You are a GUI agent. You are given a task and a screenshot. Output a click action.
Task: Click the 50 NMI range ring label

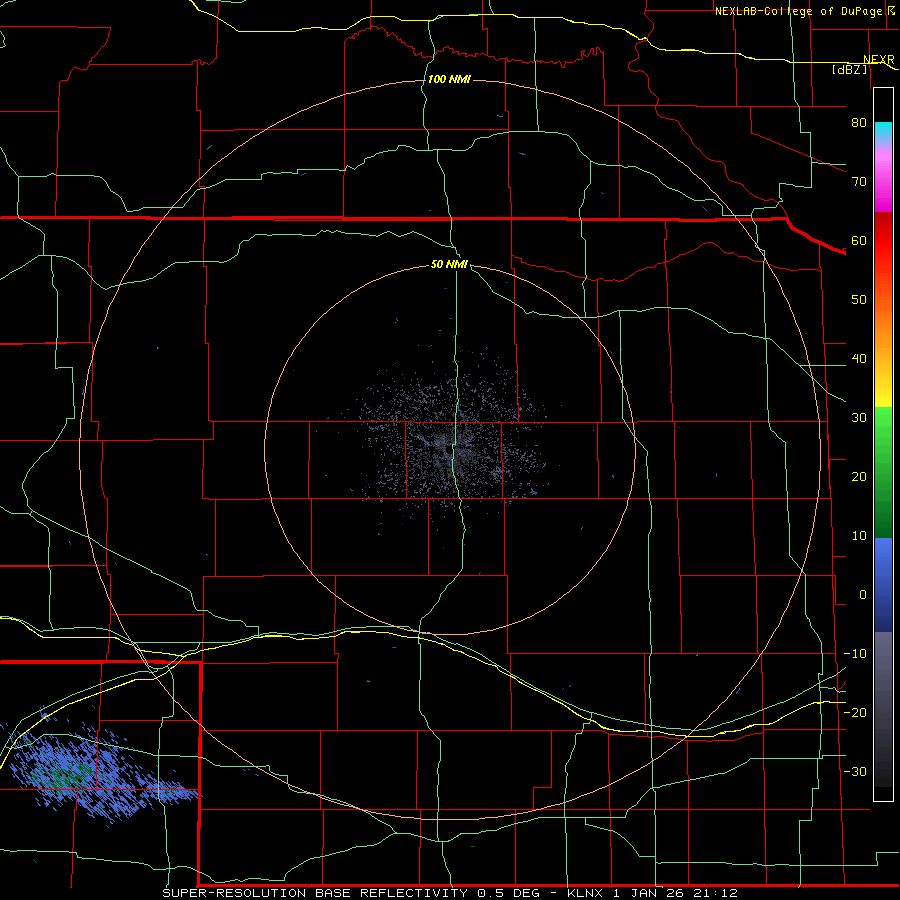pyautogui.click(x=449, y=264)
